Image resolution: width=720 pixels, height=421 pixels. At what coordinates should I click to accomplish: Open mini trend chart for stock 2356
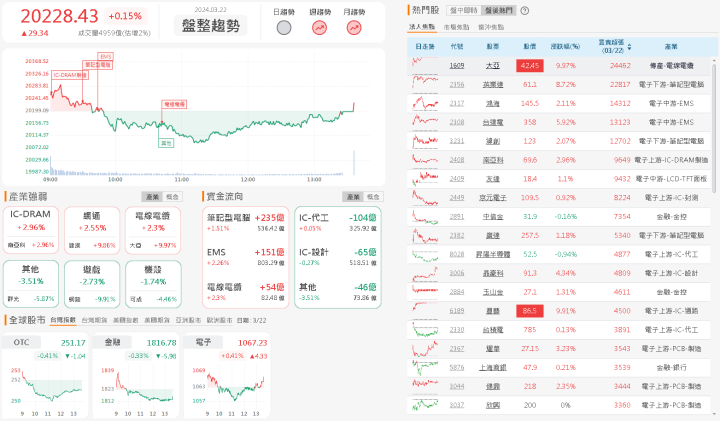tap(425, 84)
